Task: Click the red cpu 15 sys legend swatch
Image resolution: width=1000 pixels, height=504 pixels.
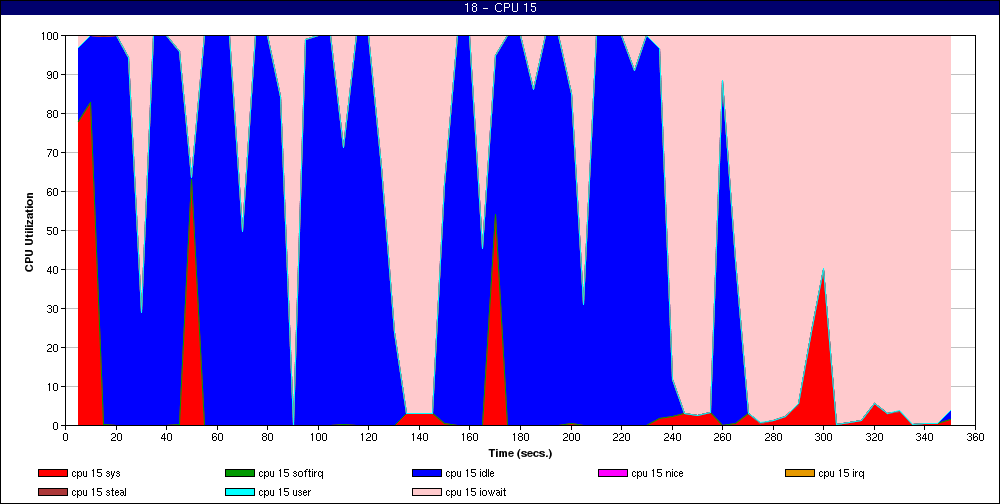Action: (52, 473)
